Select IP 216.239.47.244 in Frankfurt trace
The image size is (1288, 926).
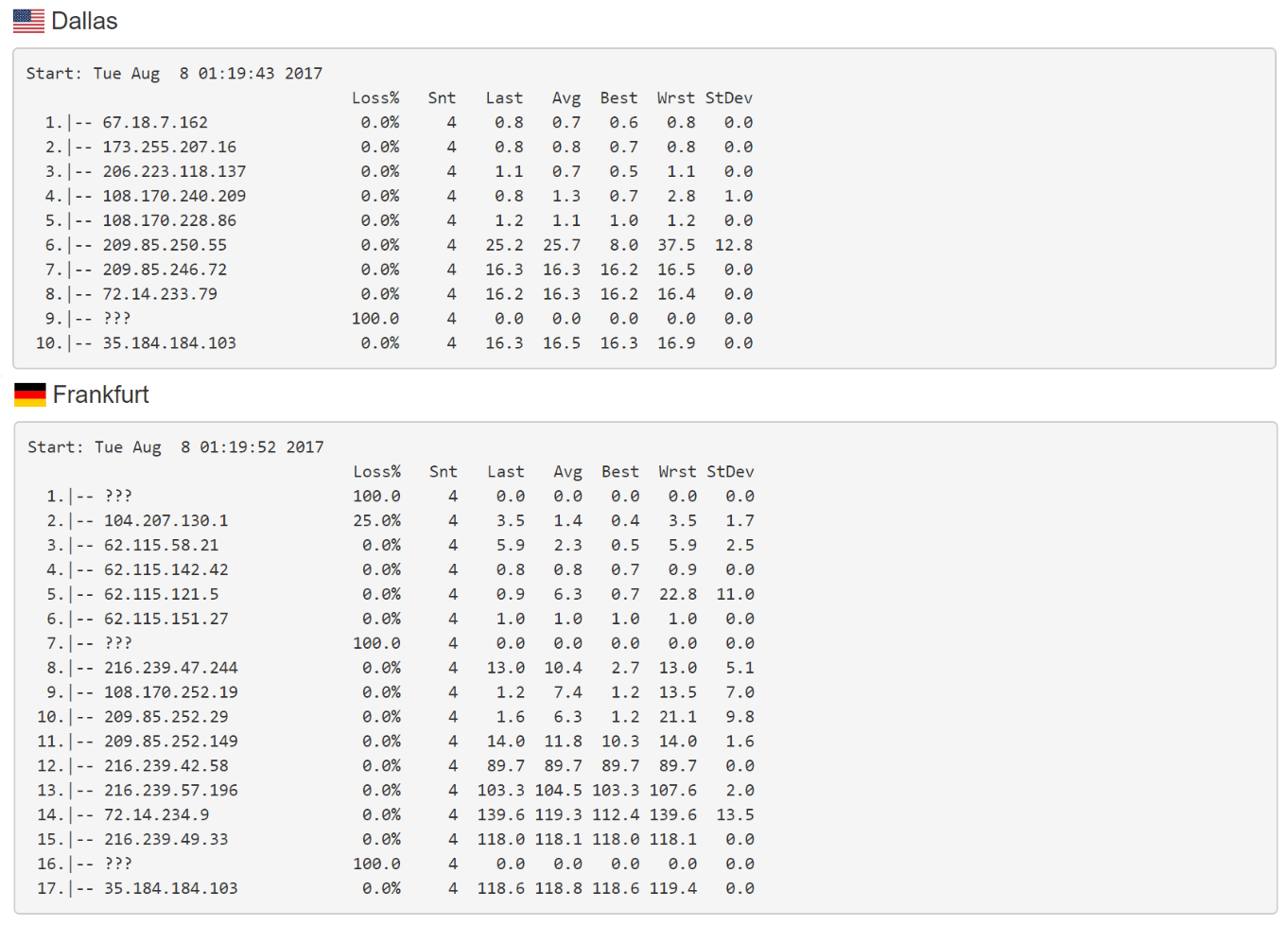171,669
